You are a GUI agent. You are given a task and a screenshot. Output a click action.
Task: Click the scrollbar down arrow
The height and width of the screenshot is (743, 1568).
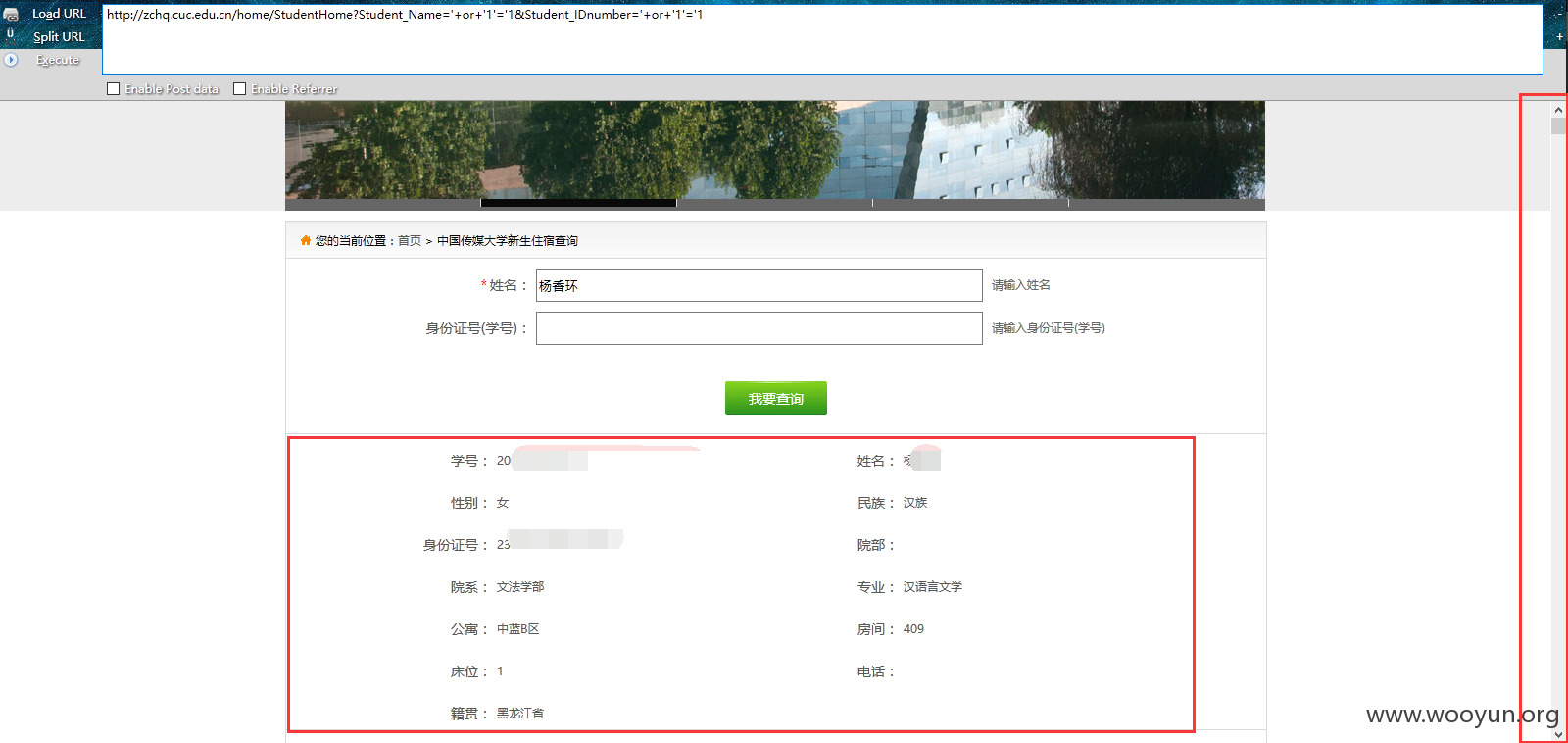click(1558, 734)
